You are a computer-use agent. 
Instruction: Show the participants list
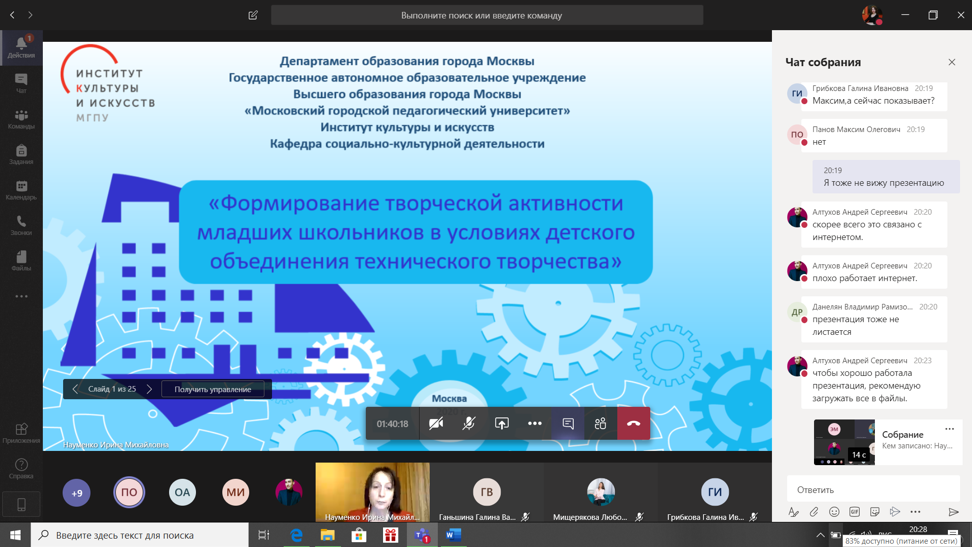600,424
